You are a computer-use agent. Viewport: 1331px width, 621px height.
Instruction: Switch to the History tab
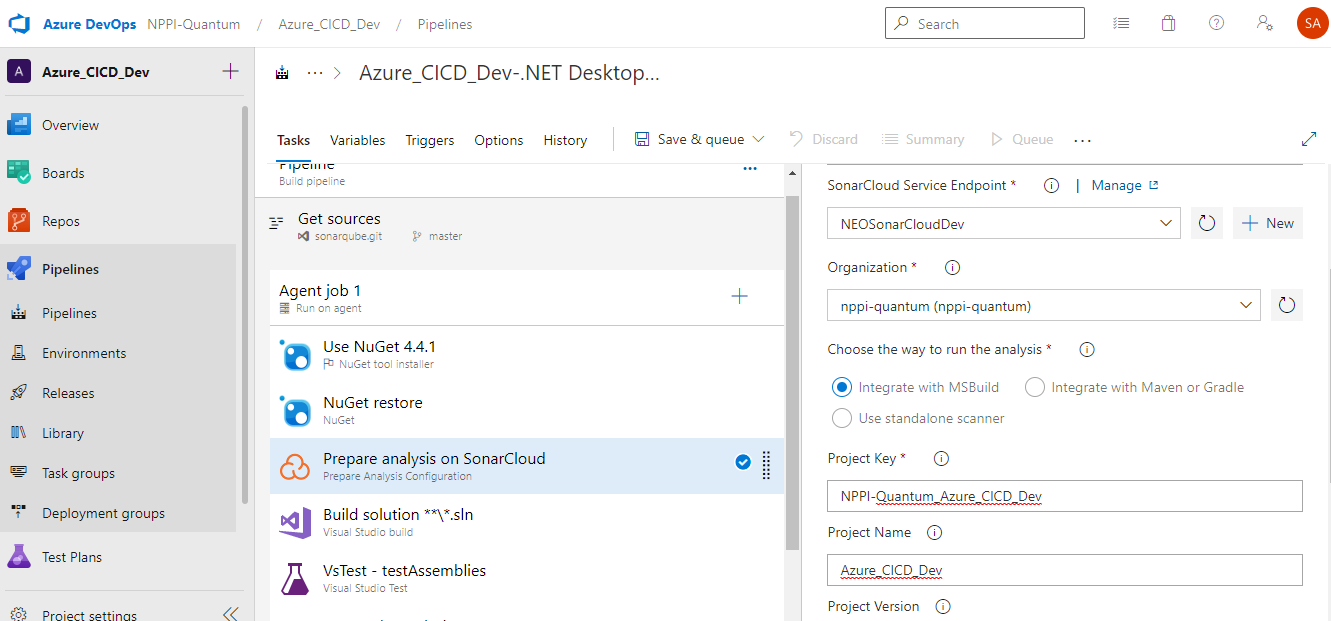(565, 140)
